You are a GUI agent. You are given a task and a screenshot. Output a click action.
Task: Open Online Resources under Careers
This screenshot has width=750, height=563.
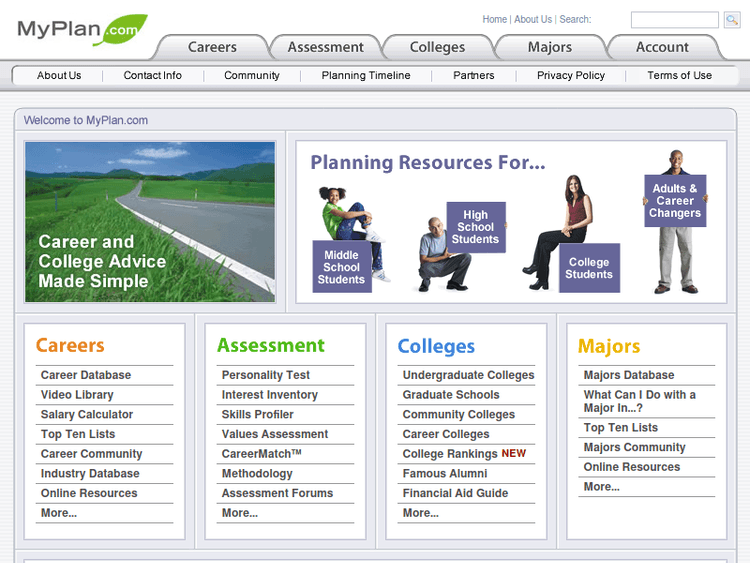pos(89,493)
